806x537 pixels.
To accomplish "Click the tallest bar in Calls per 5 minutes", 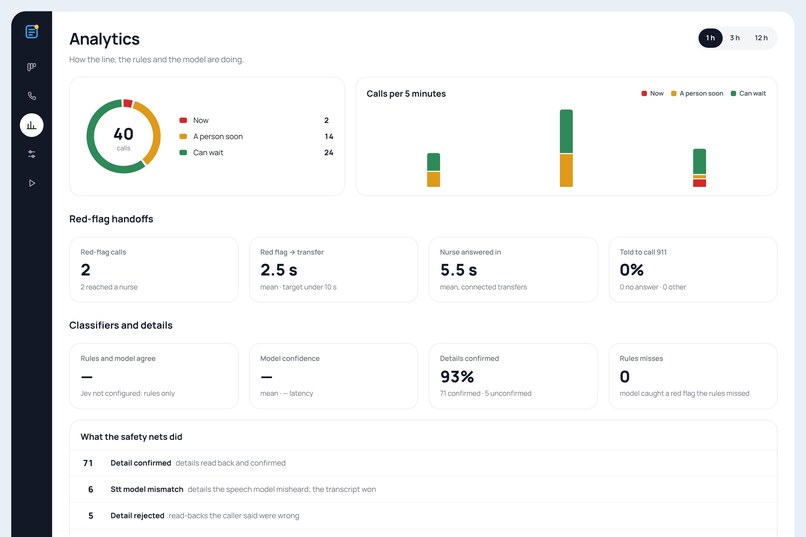I will click(566, 148).
